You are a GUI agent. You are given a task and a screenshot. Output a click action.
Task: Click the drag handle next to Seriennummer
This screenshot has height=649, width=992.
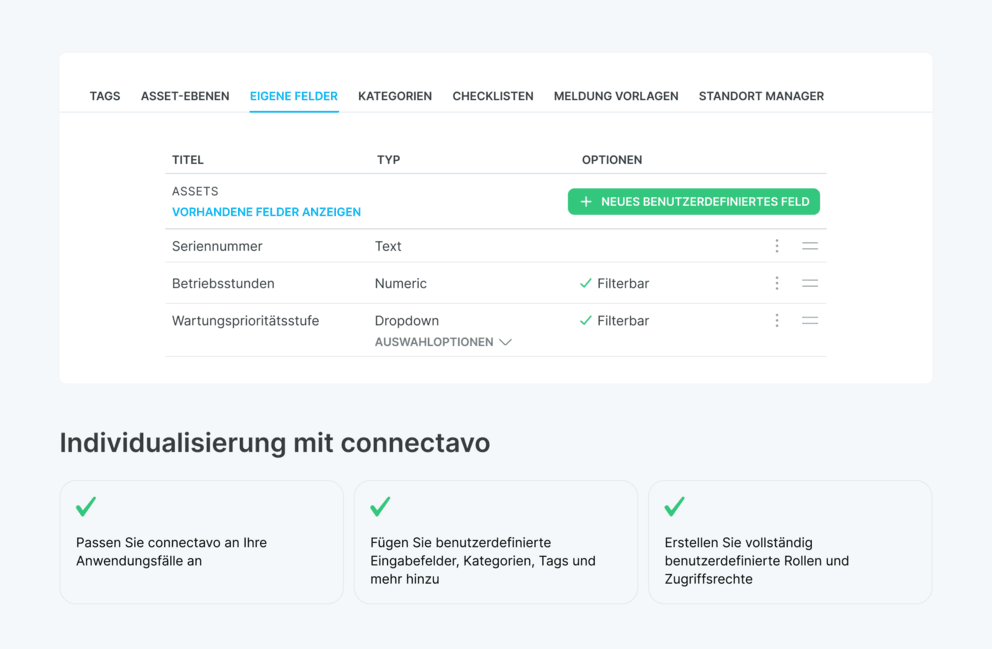(810, 246)
